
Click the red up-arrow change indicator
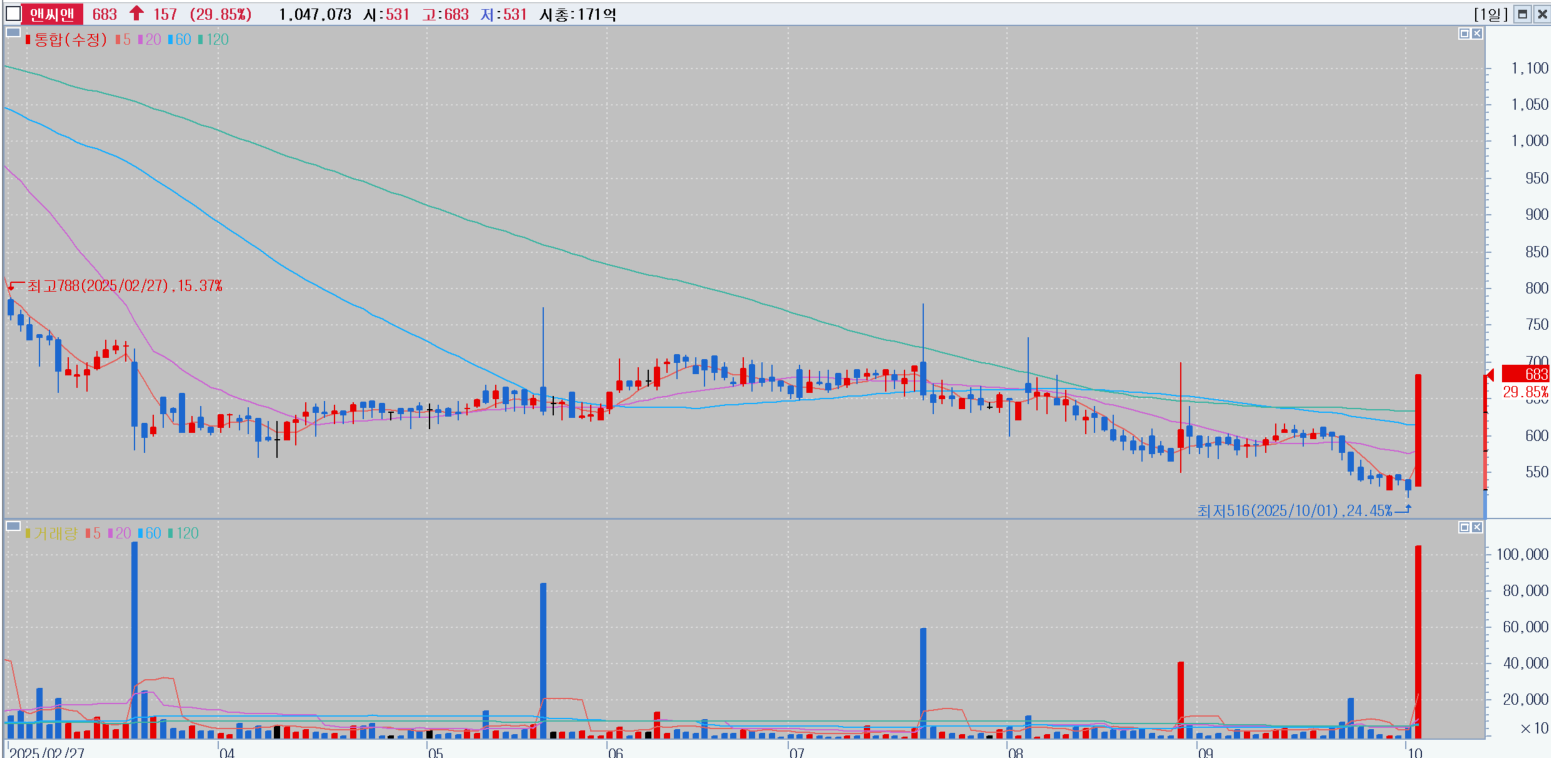click(136, 14)
